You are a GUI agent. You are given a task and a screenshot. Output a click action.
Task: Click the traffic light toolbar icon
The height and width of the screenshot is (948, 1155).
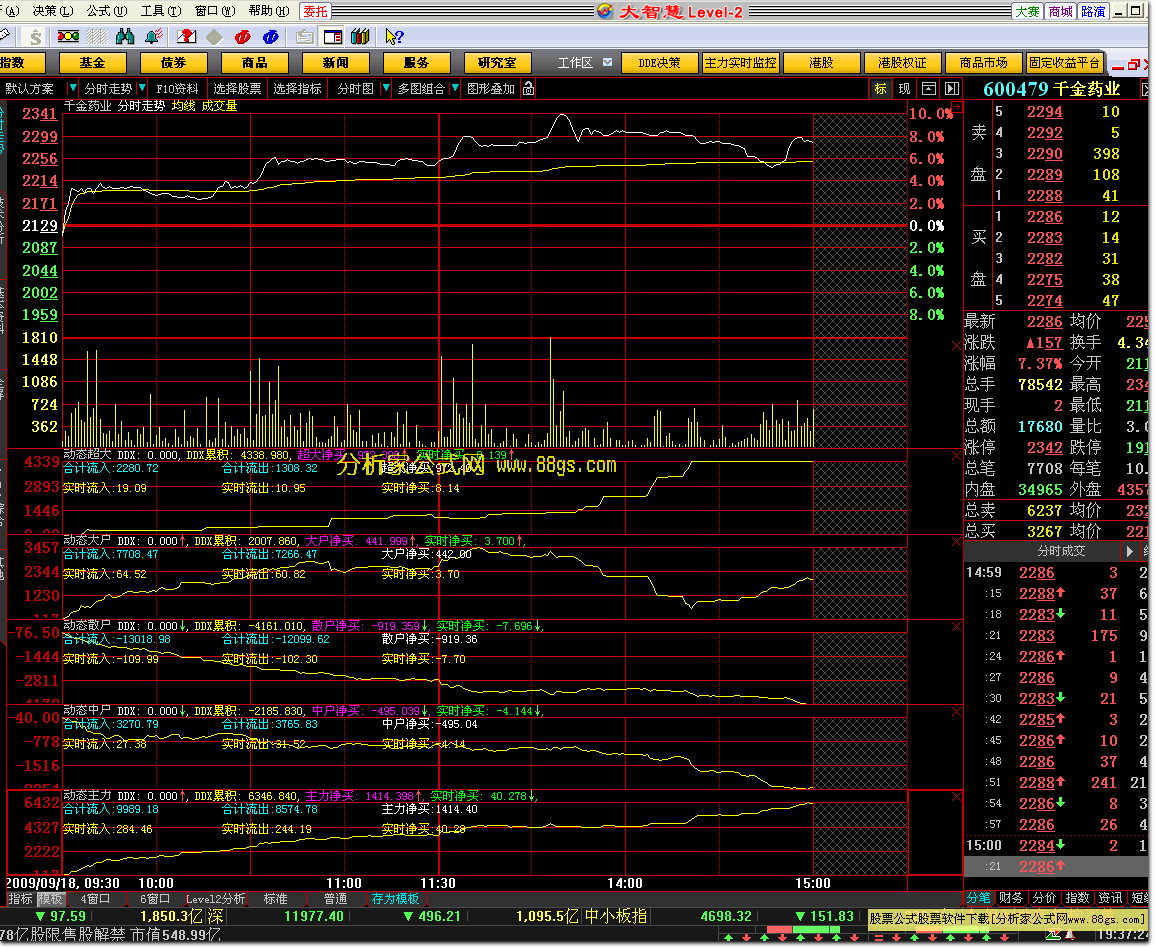click(x=69, y=36)
